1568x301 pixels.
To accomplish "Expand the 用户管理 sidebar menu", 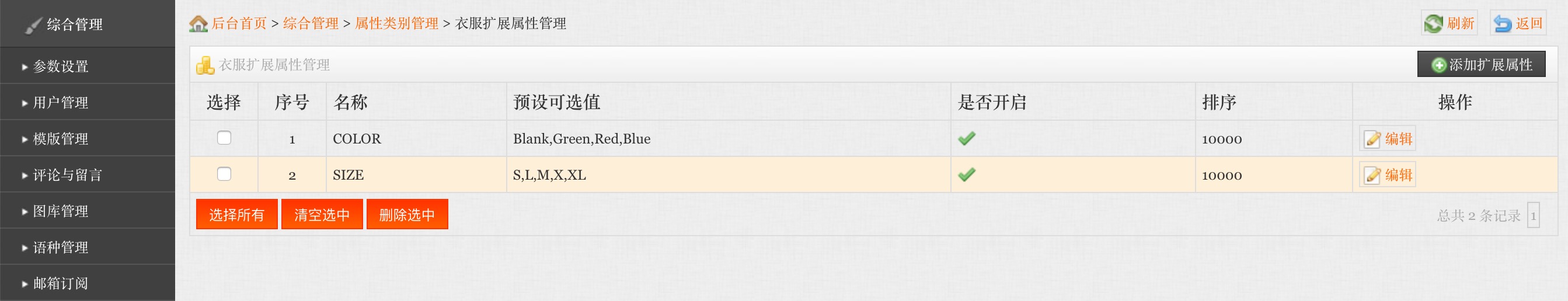I will (x=60, y=103).
